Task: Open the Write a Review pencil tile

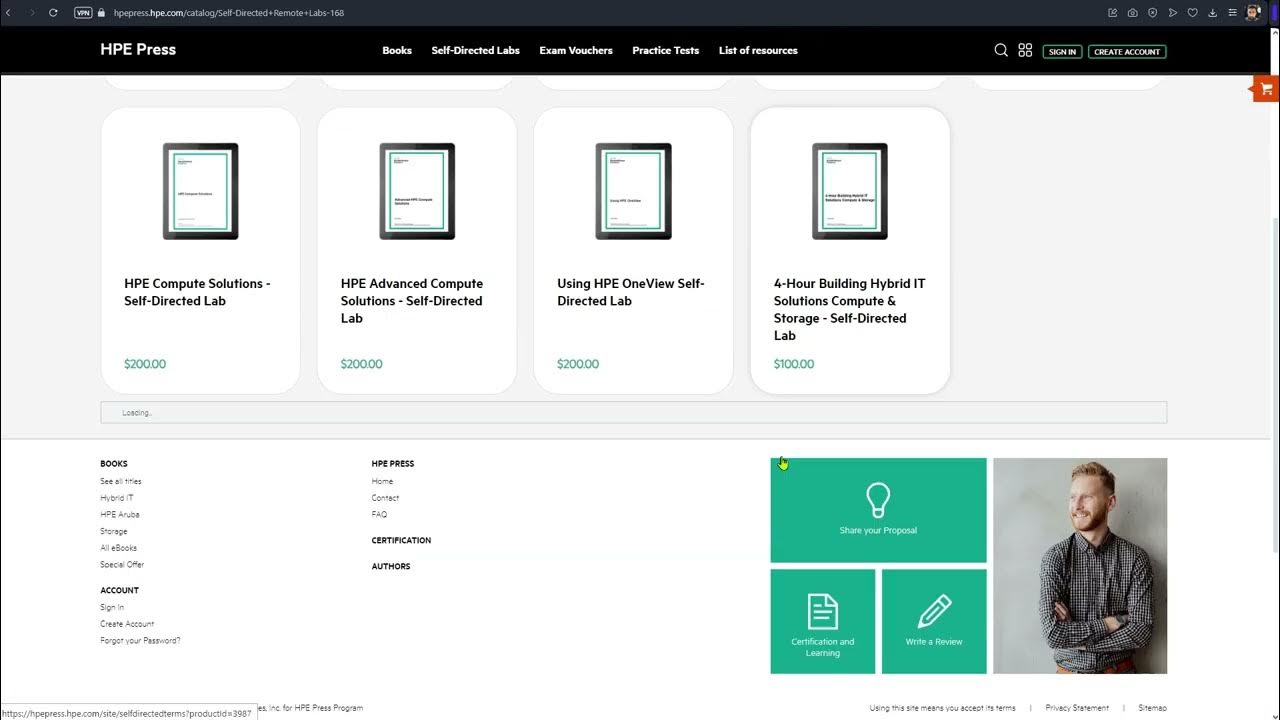Action: pos(934,621)
